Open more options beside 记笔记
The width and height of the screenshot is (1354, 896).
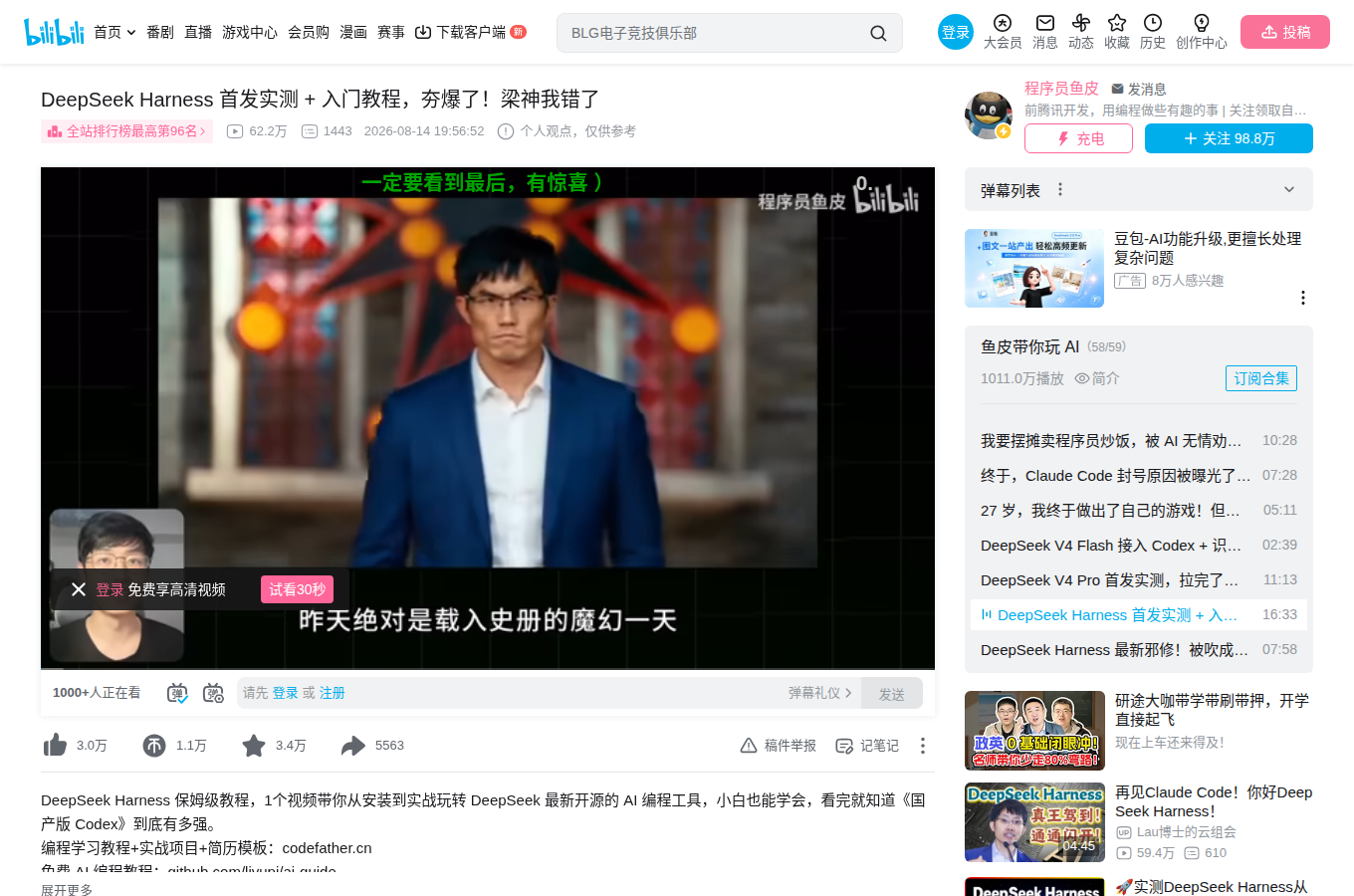click(923, 746)
